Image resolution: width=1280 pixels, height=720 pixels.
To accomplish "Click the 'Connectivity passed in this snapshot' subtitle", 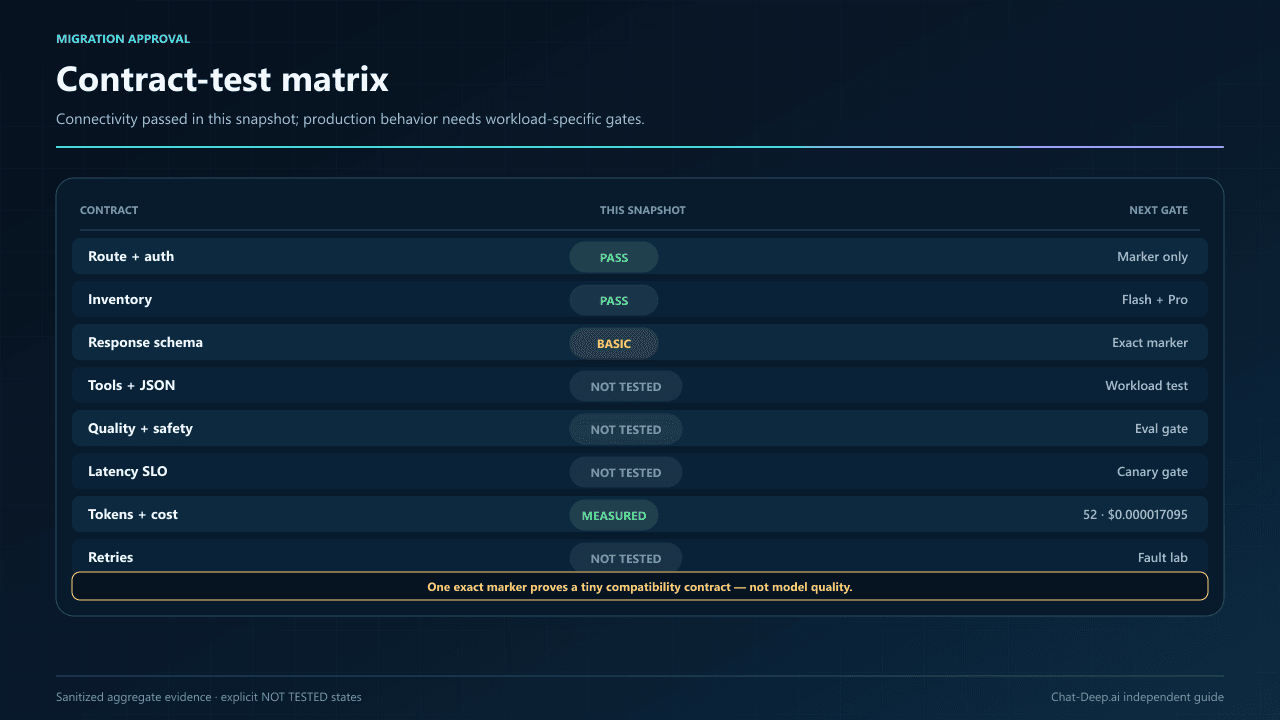I will tap(350, 119).
